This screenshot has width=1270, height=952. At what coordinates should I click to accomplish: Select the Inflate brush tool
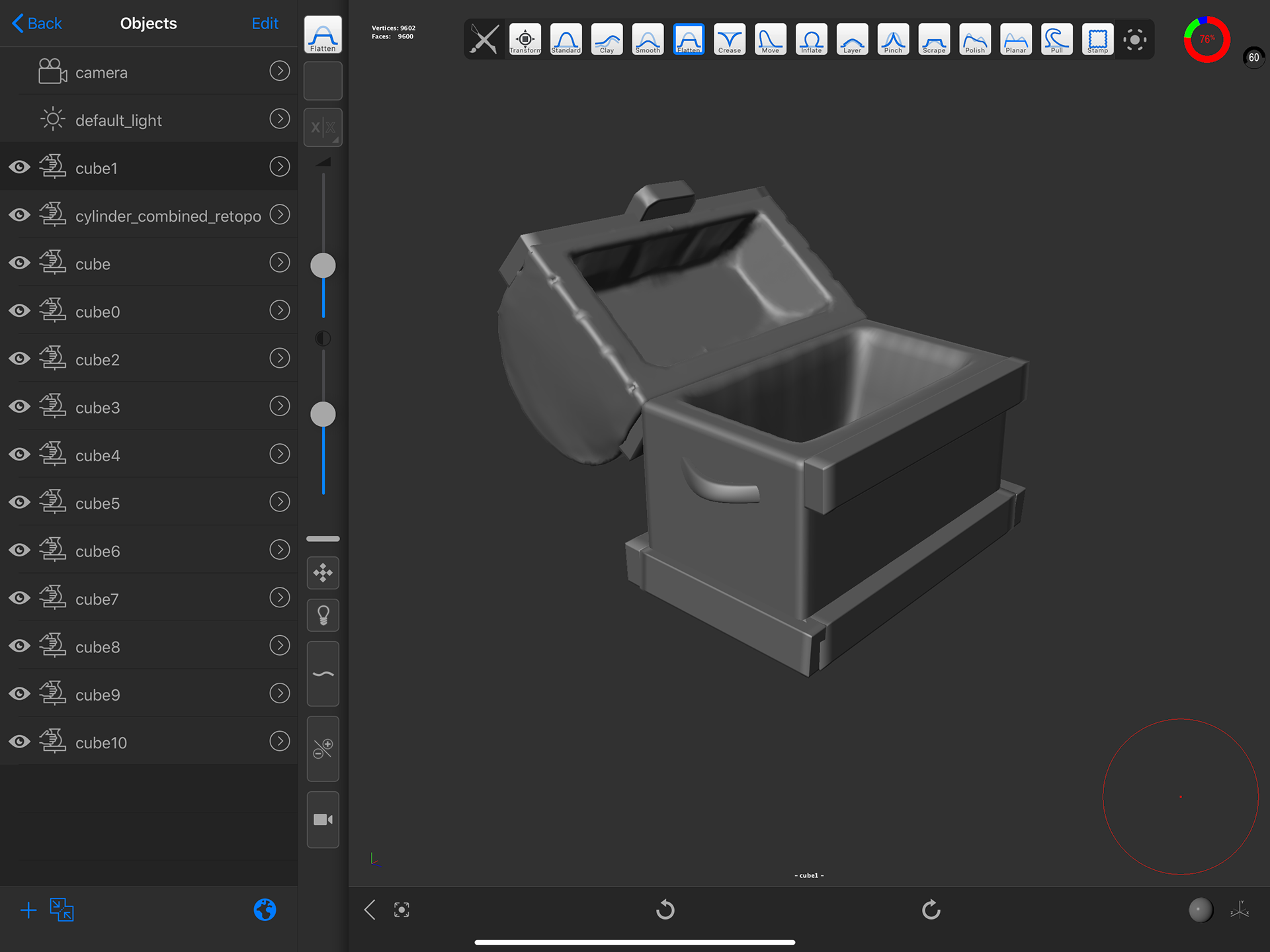click(811, 40)
